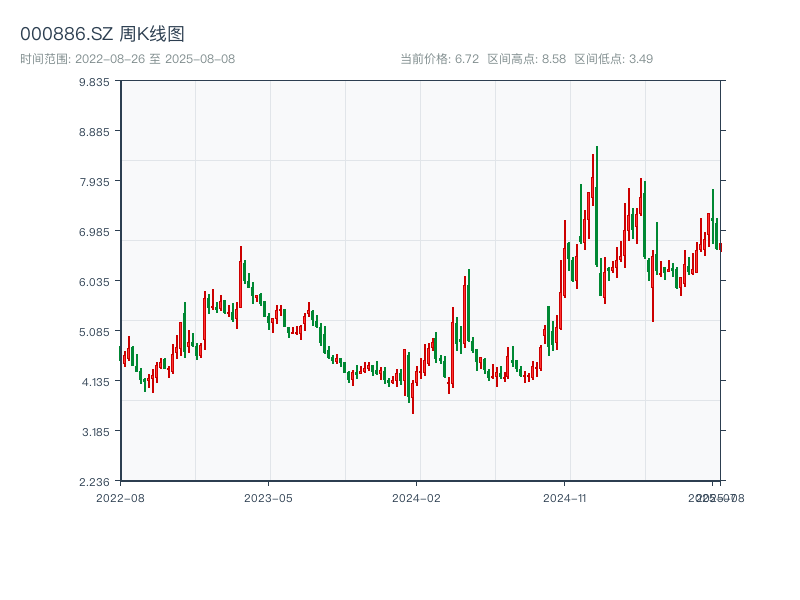Select the 时间范围 date range text
The image size is (800, 600).
[x=127, y=59]
